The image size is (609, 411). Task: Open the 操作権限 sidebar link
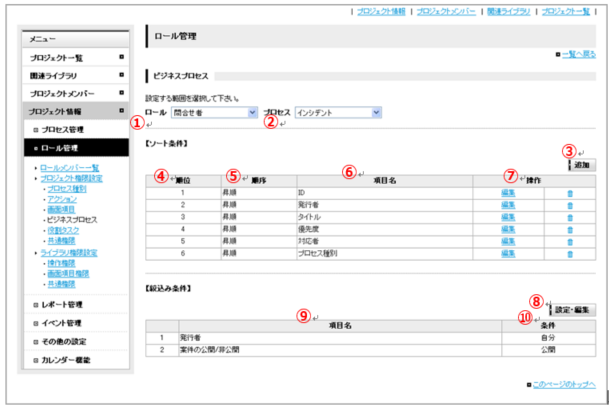(61, 263)
